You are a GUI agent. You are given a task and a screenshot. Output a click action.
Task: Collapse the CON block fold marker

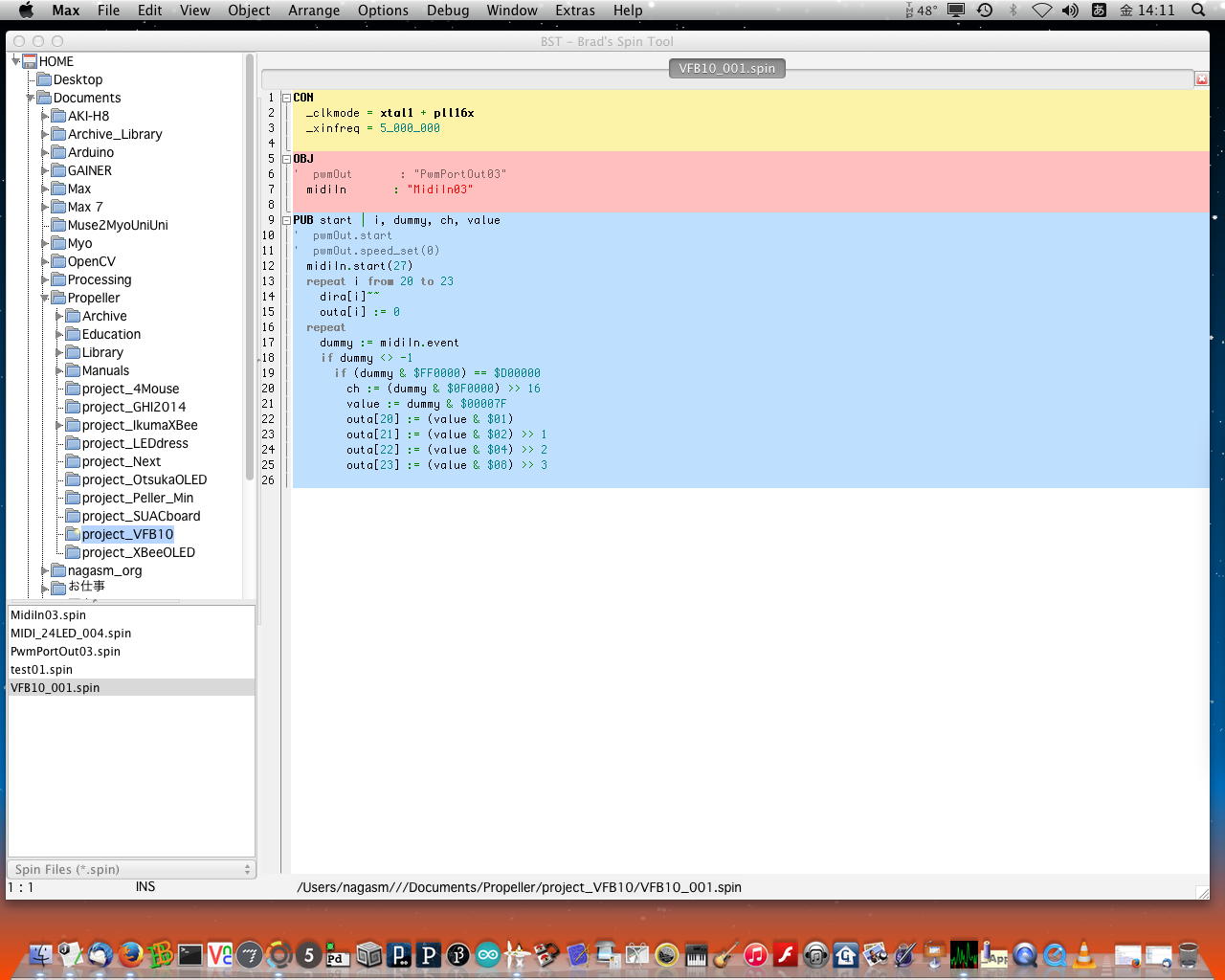[286, 98]
